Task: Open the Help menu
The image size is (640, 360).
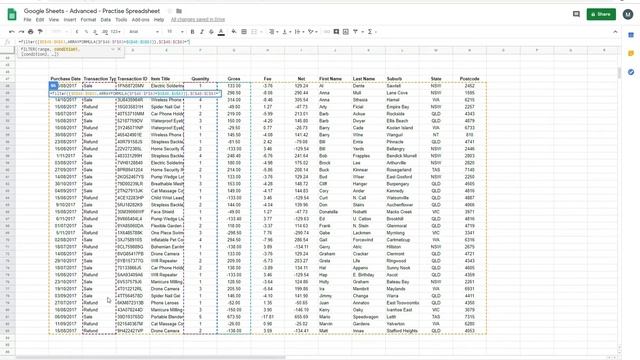Action: pyautogui.click(x=159, y=20)
